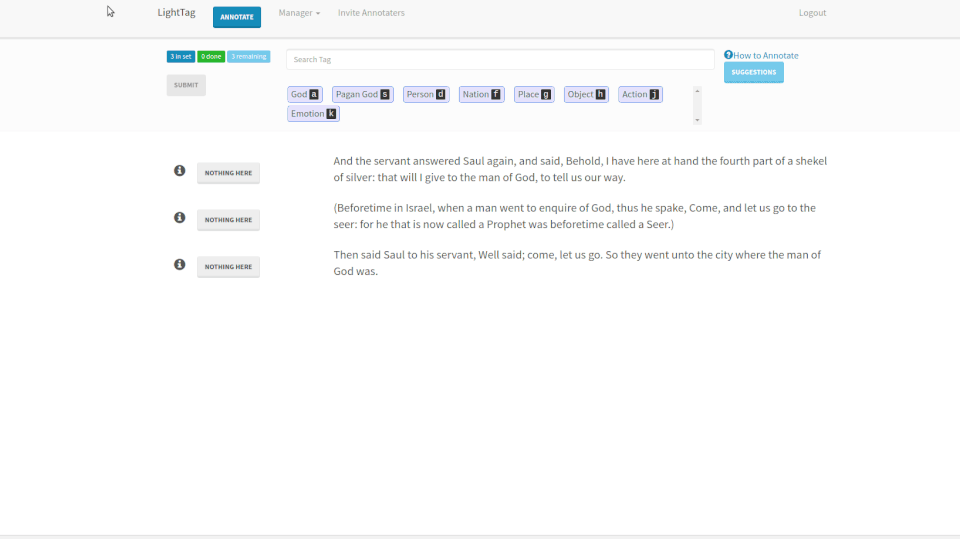Click the word 'Israel' in second sentence
This screenshot has width=960, height=539.
419,208
